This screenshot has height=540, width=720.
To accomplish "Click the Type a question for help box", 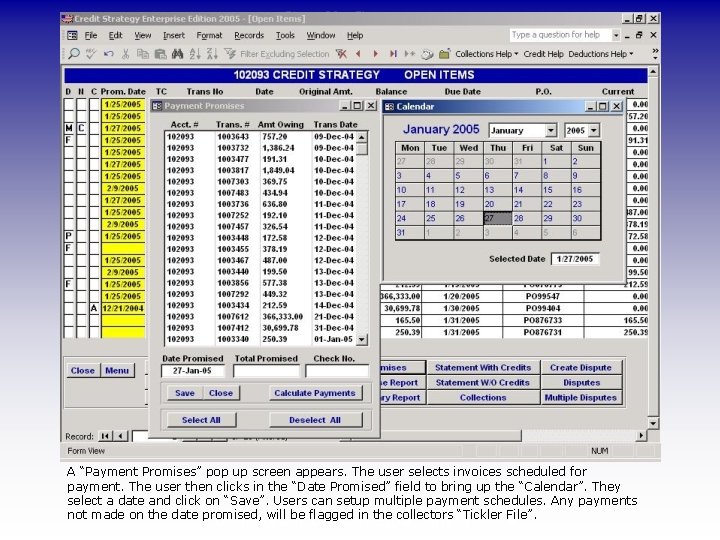I will (561, 35).
